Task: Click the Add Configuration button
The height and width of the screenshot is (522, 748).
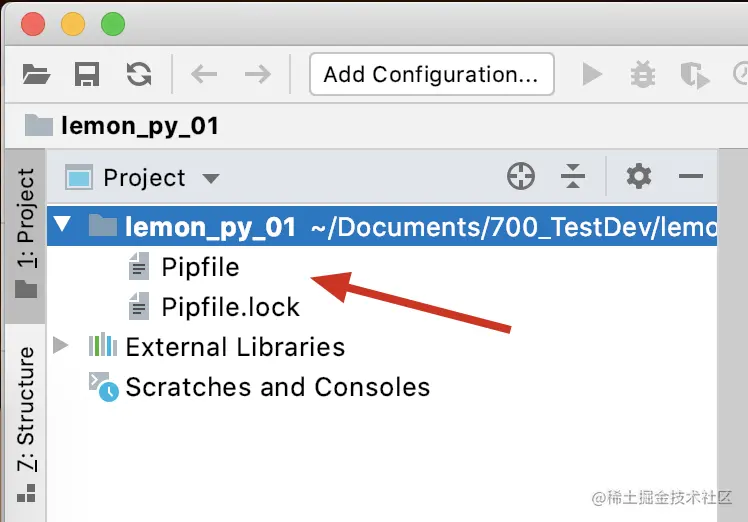Action: (431, 74)
